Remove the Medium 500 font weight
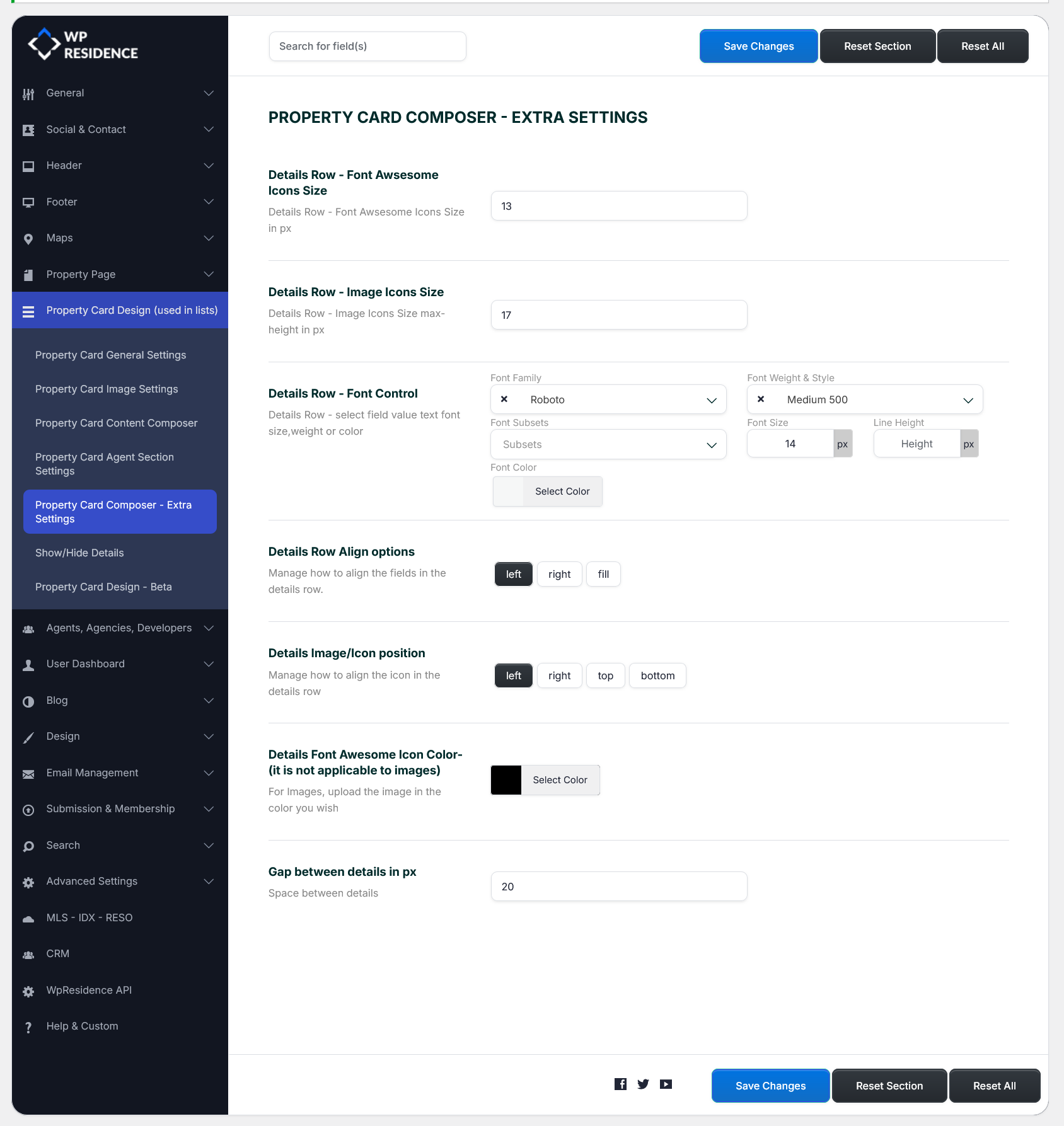This screenshot has height=1126, width=1064. click(x=761, y=399)
